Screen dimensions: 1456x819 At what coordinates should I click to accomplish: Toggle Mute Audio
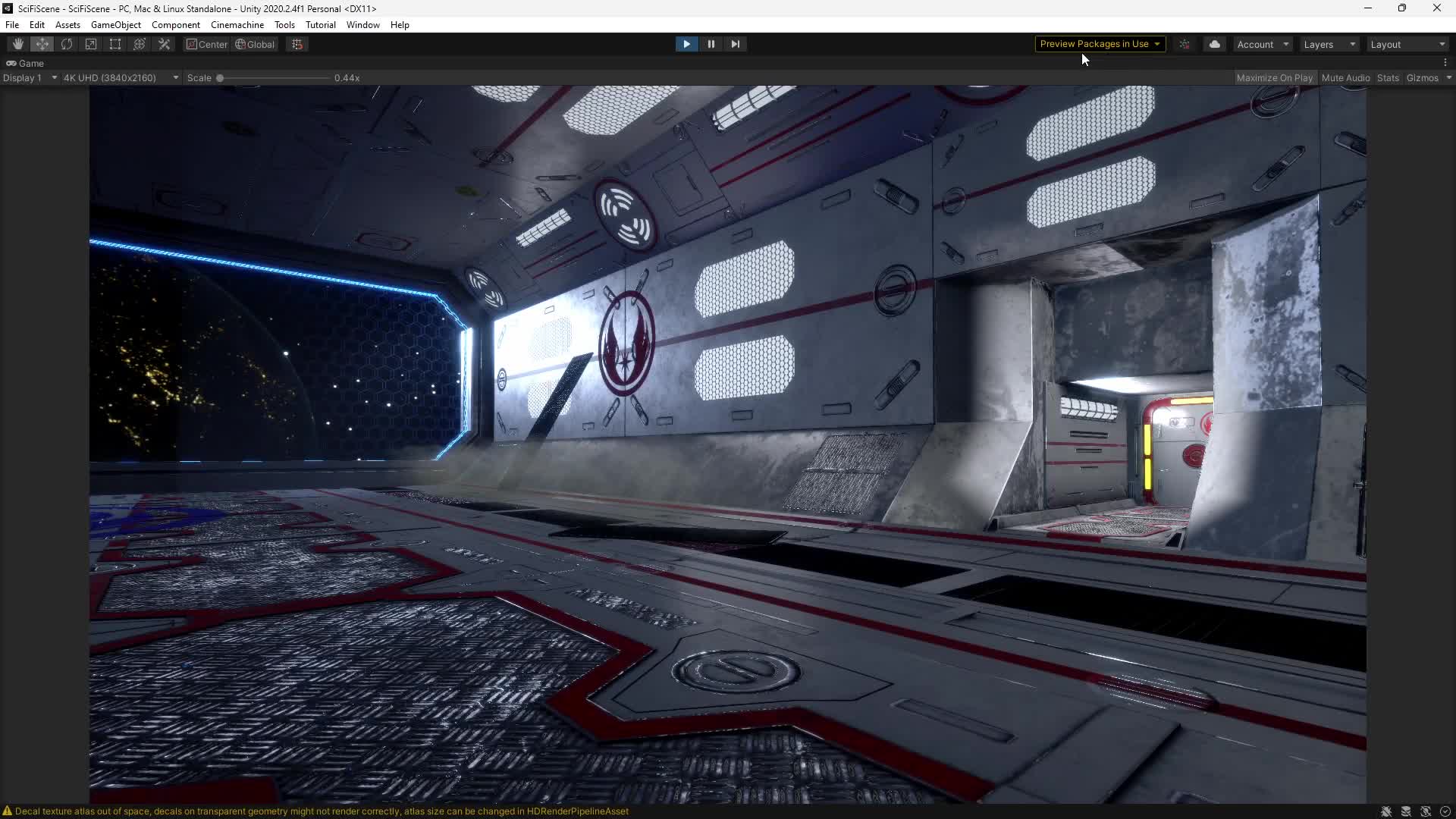(1345, 78)
